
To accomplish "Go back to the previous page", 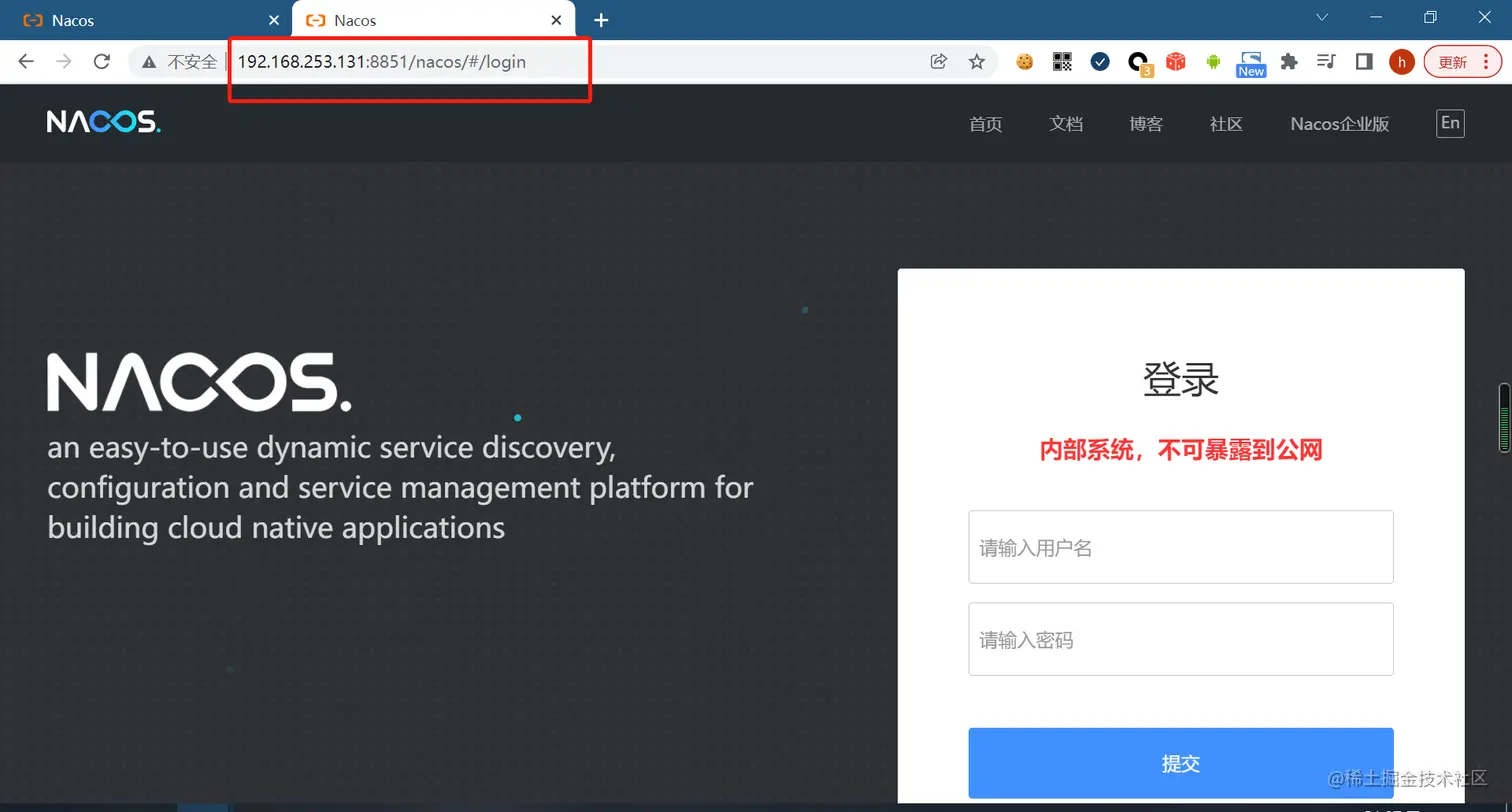I will pyautogui.click(x=26, y=62).
